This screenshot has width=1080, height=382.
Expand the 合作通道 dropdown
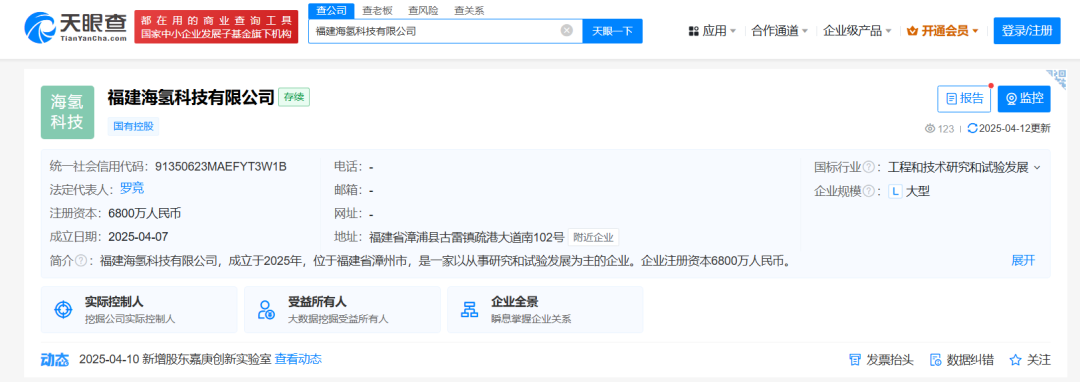pyautogui.click(x=804, y=31)
